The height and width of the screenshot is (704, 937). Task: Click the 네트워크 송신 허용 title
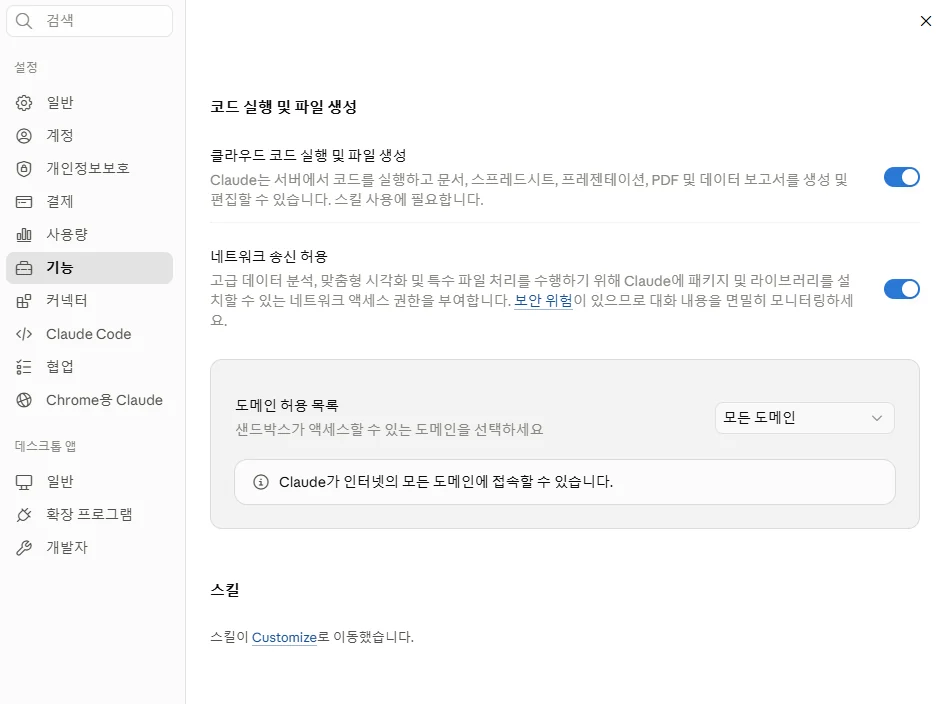tap(269, 256)
